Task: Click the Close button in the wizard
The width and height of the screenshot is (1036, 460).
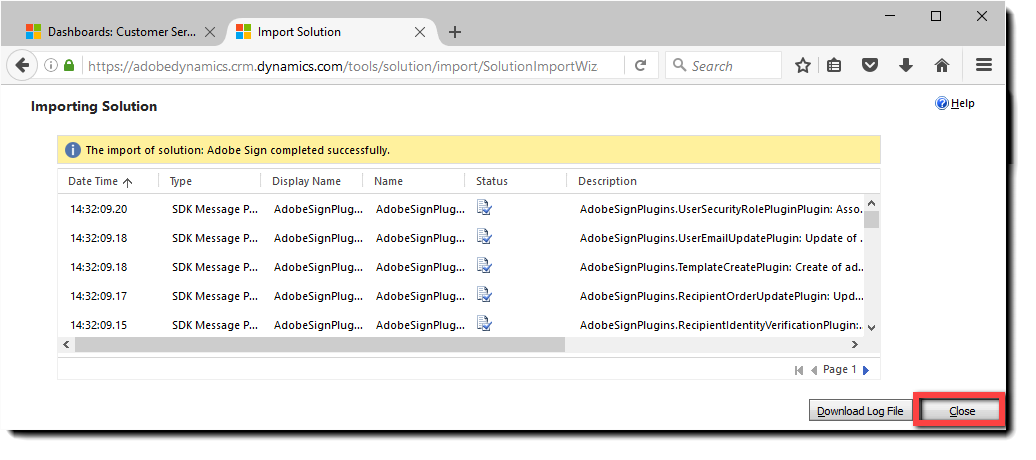Action: tap(962, 411)
